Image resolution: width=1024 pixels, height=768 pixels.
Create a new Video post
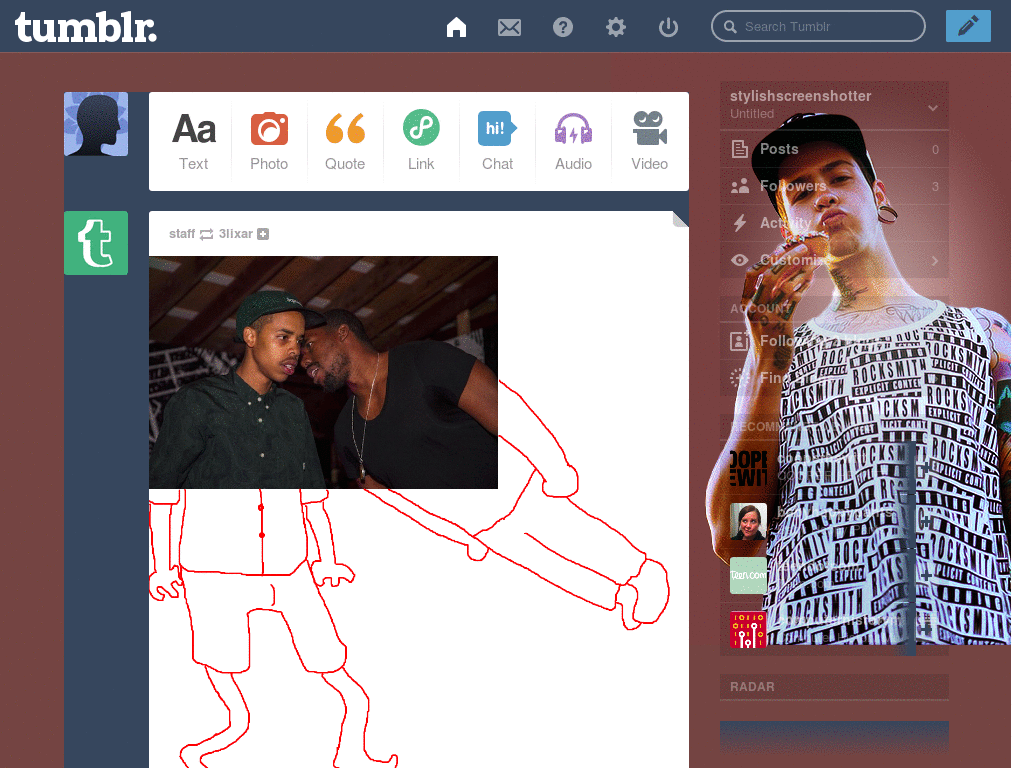click(x=649, y=141)
